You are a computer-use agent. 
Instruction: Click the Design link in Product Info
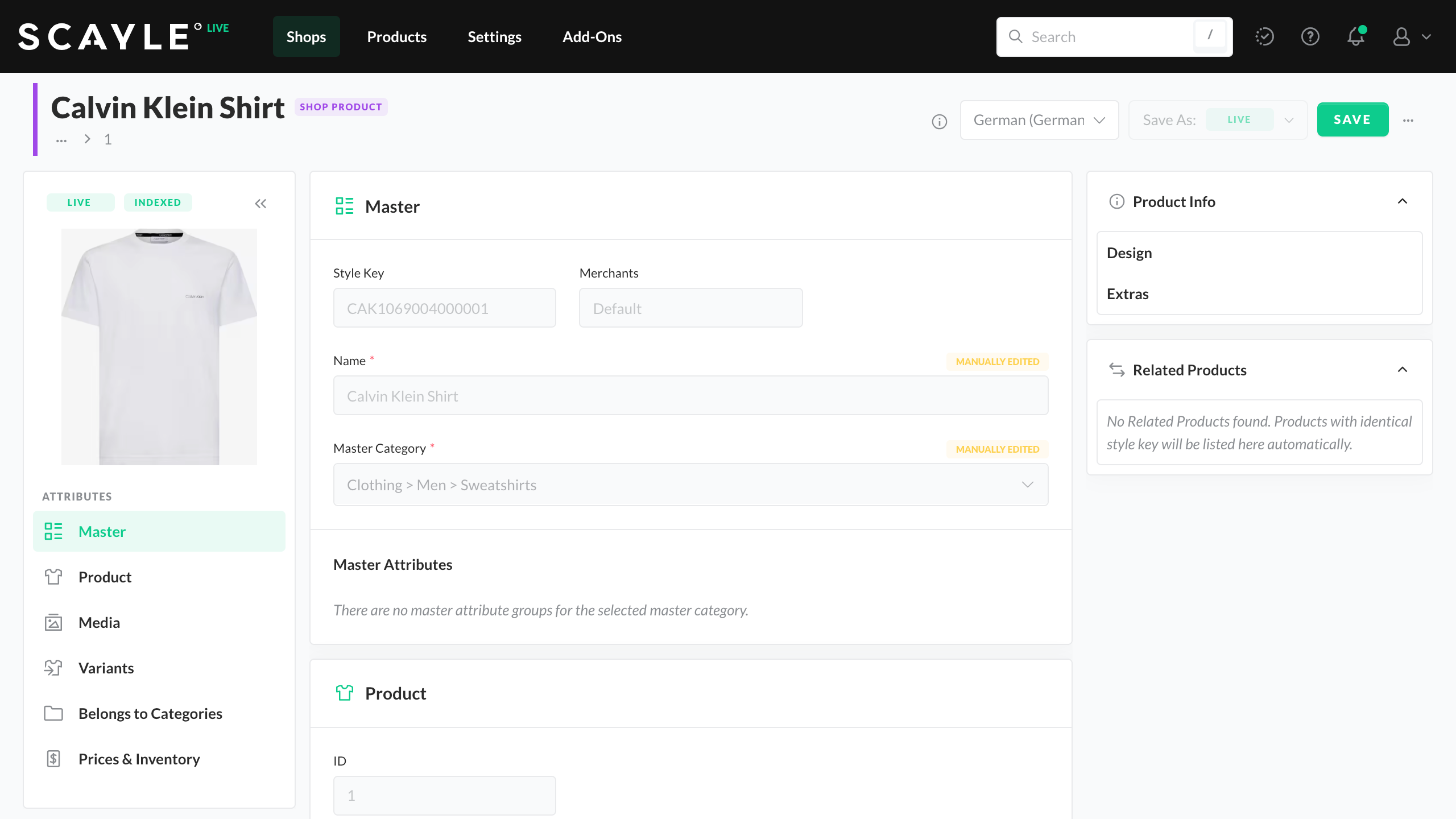(x=1129, y=253)
